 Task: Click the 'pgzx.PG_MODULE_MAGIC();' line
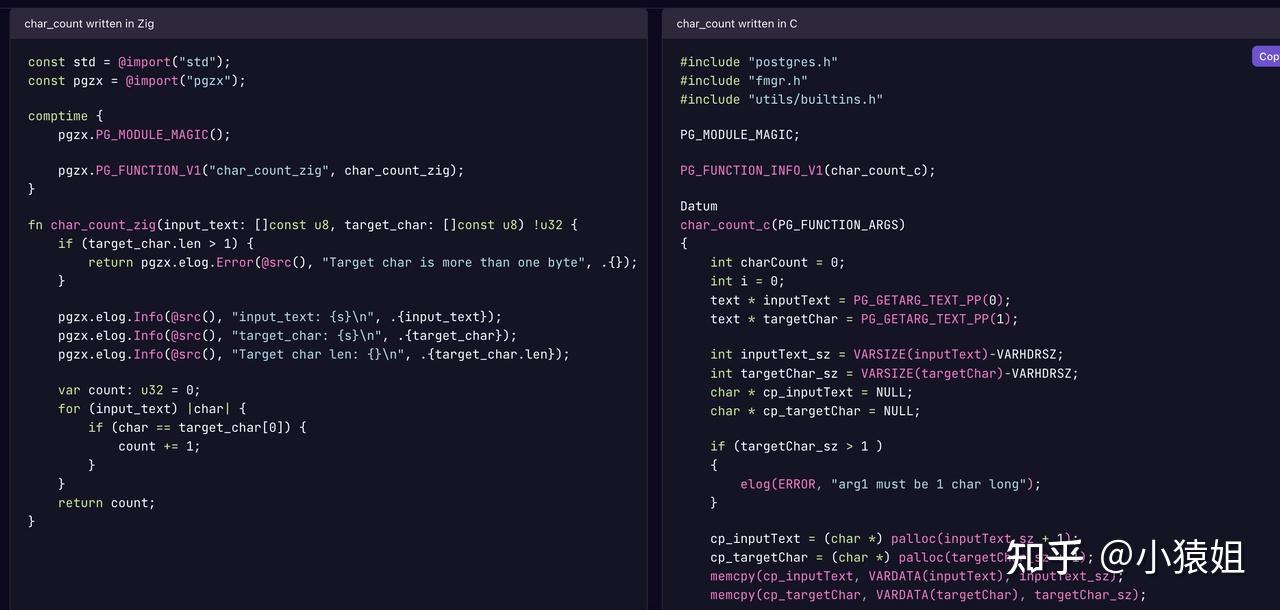point(144,135)
